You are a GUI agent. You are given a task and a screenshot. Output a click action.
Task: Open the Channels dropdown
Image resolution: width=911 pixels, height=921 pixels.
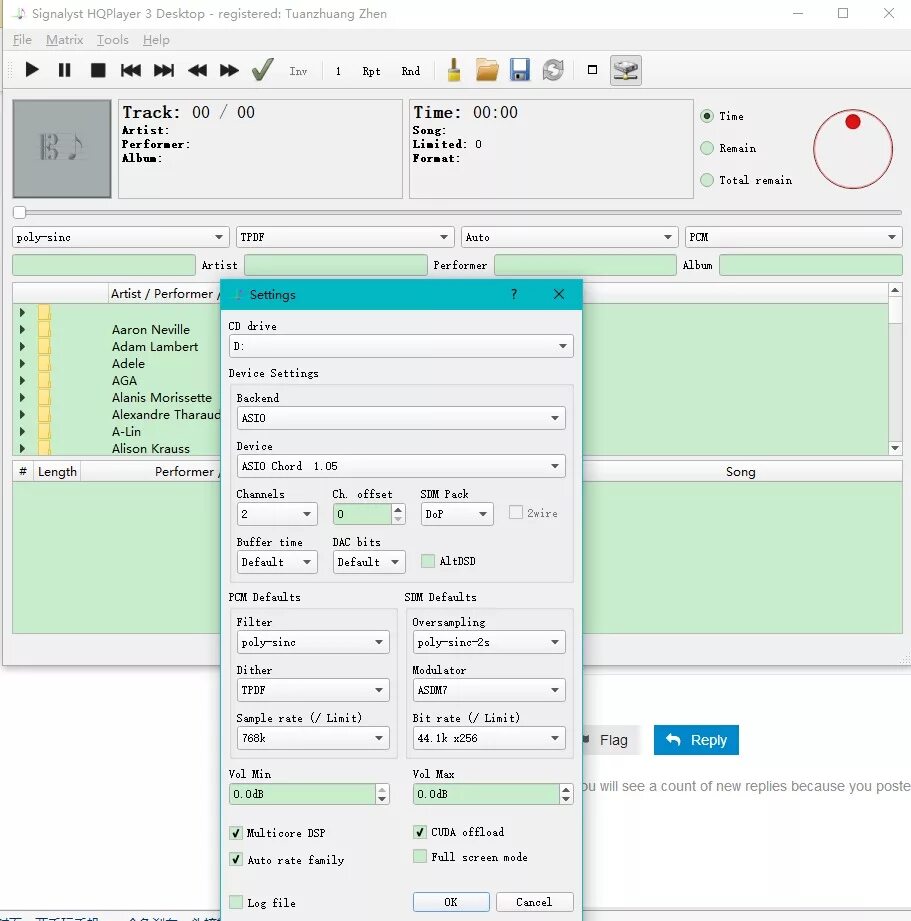pyautogui.click(x=277, y=514)
